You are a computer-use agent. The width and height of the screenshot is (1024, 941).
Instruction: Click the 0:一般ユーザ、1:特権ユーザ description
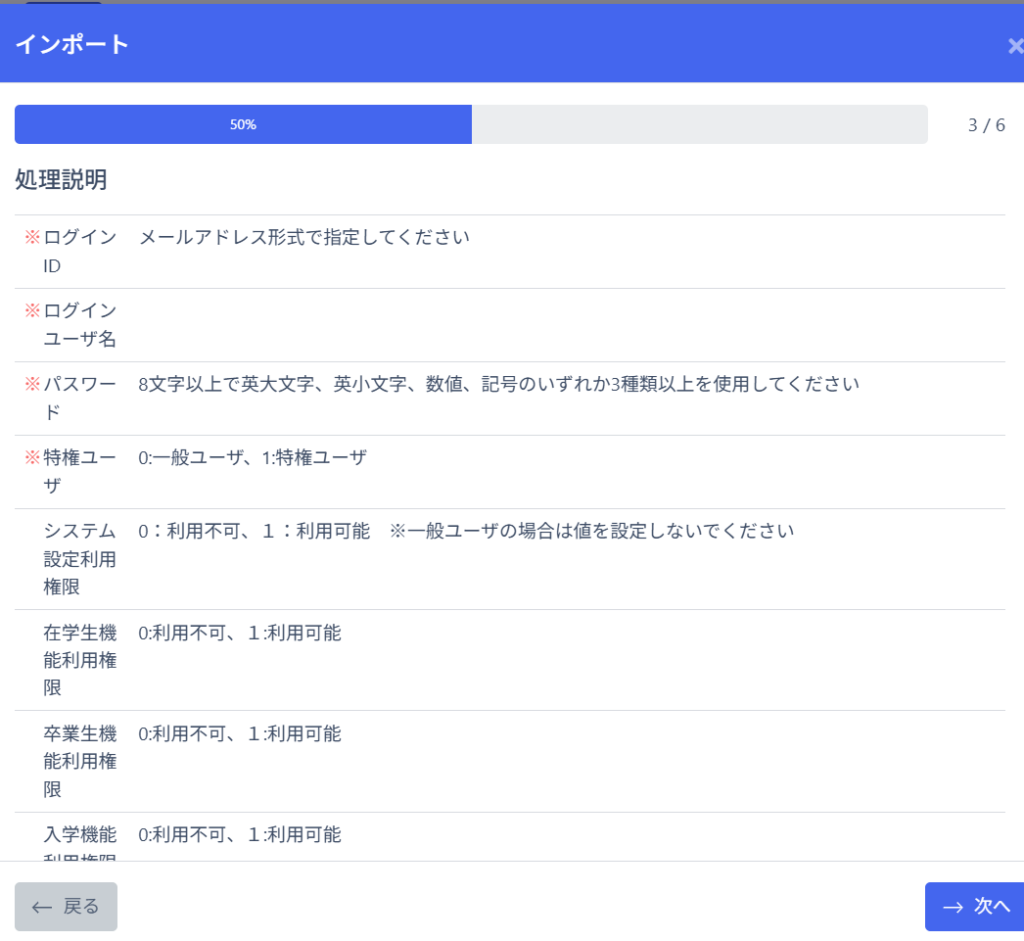point(252,457)
